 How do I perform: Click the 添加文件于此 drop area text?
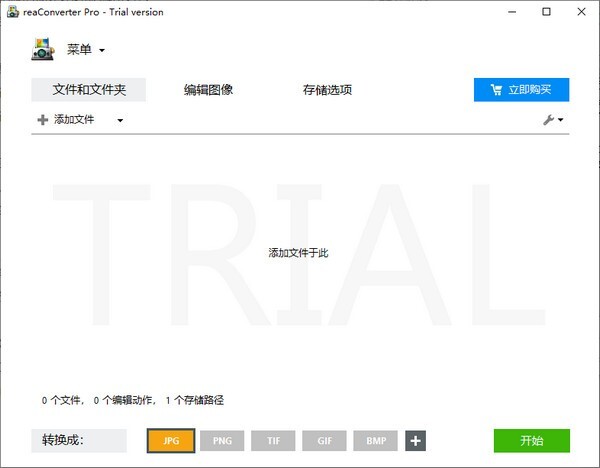click(x=298, y=253)
